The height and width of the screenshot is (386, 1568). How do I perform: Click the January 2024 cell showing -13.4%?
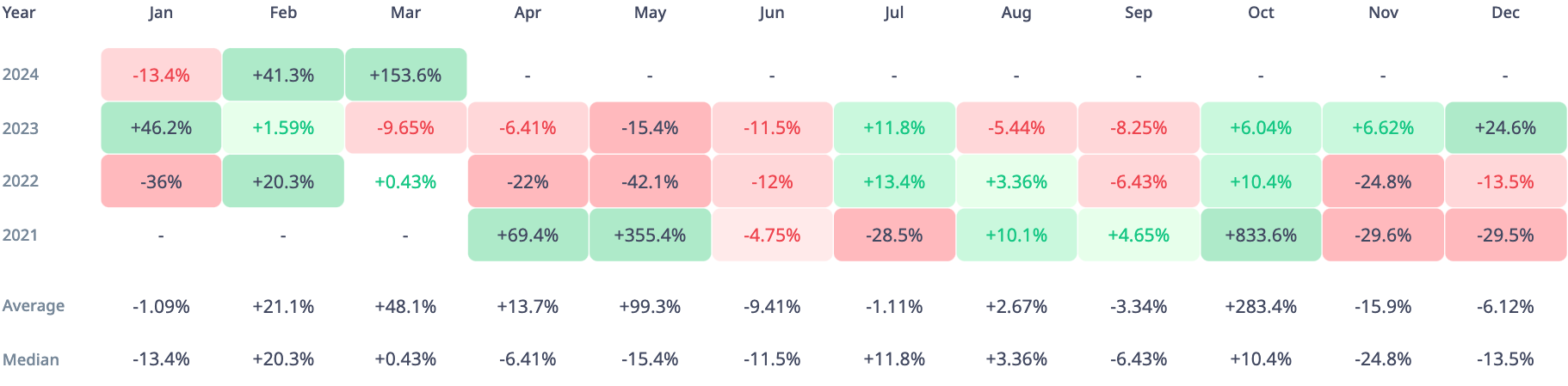161,75
